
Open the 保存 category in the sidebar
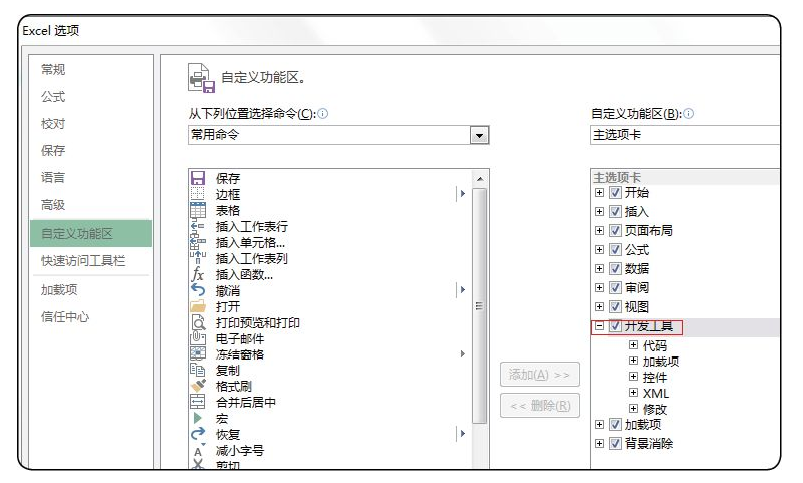tap(53, 151)
